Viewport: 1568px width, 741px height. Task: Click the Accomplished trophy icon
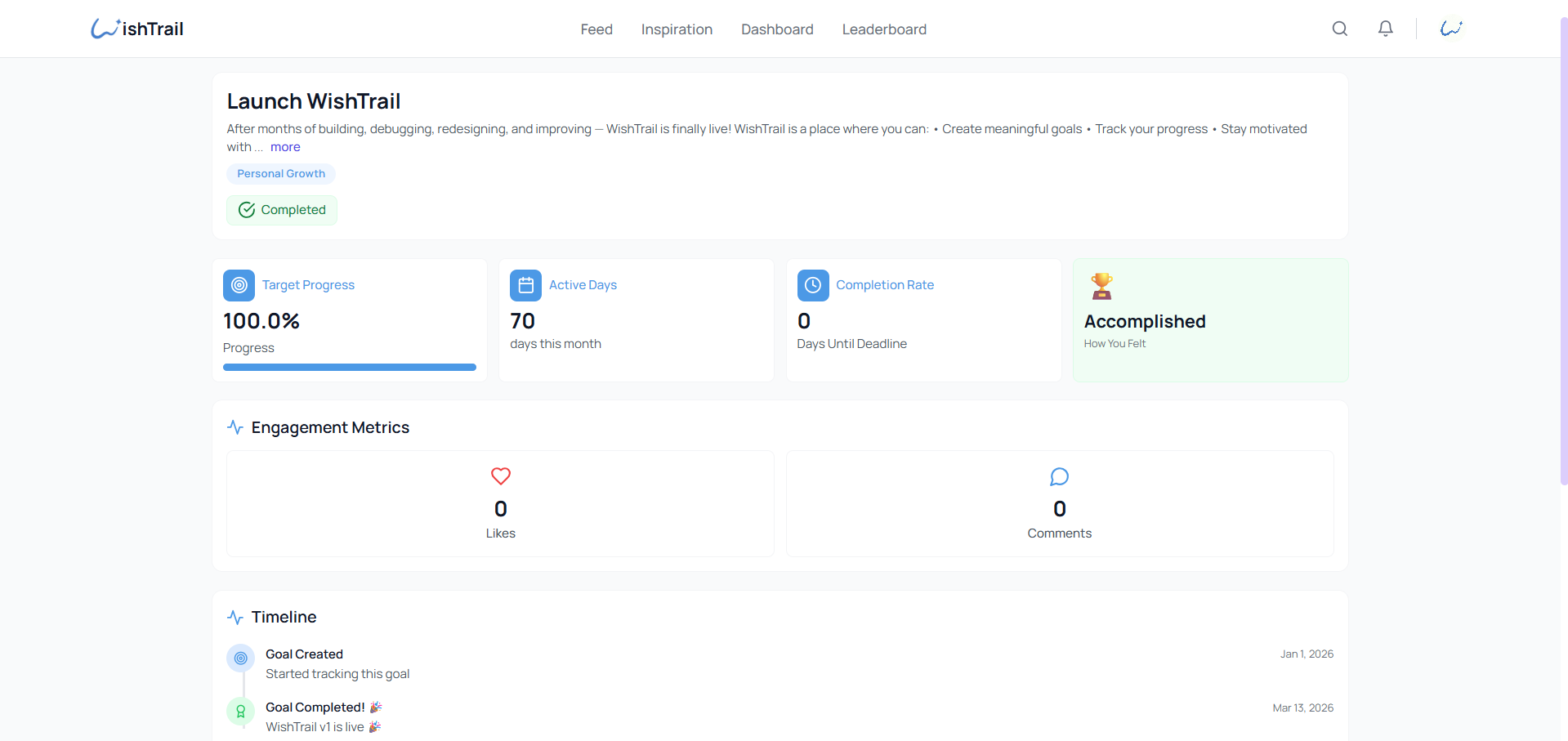pyautogui.click(x=1101, y=286)
